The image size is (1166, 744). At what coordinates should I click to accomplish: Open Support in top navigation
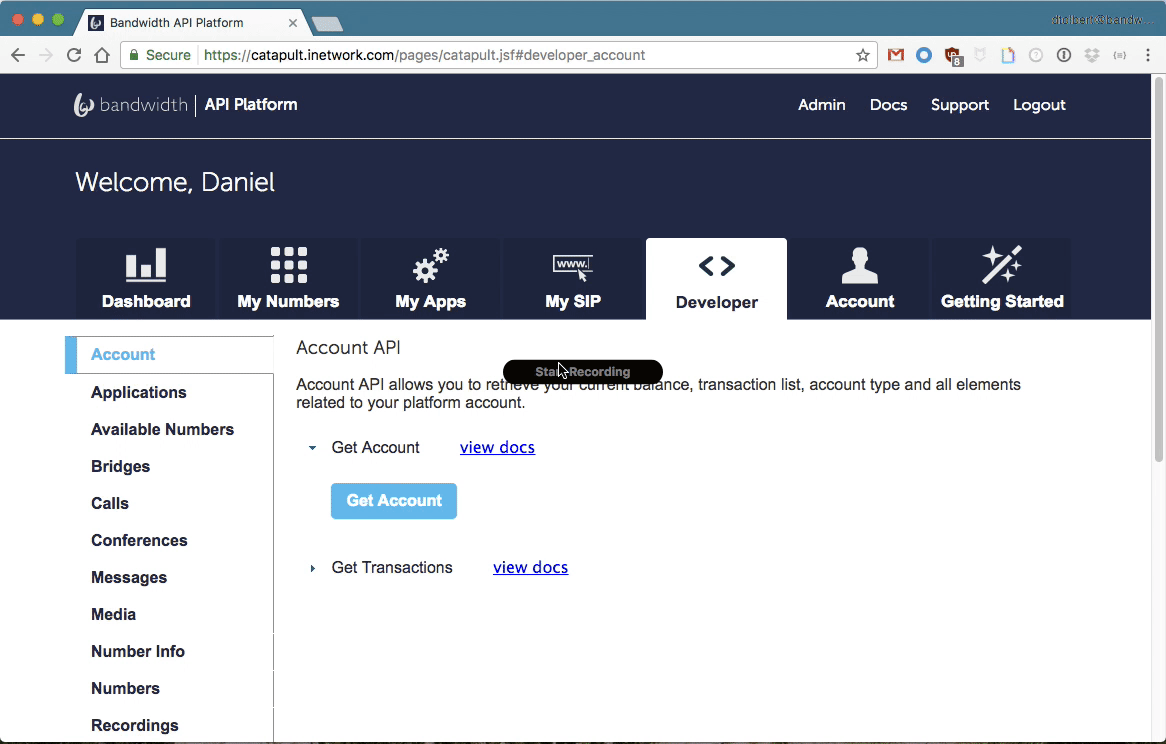pyautogui.click(x=960, y=105)
